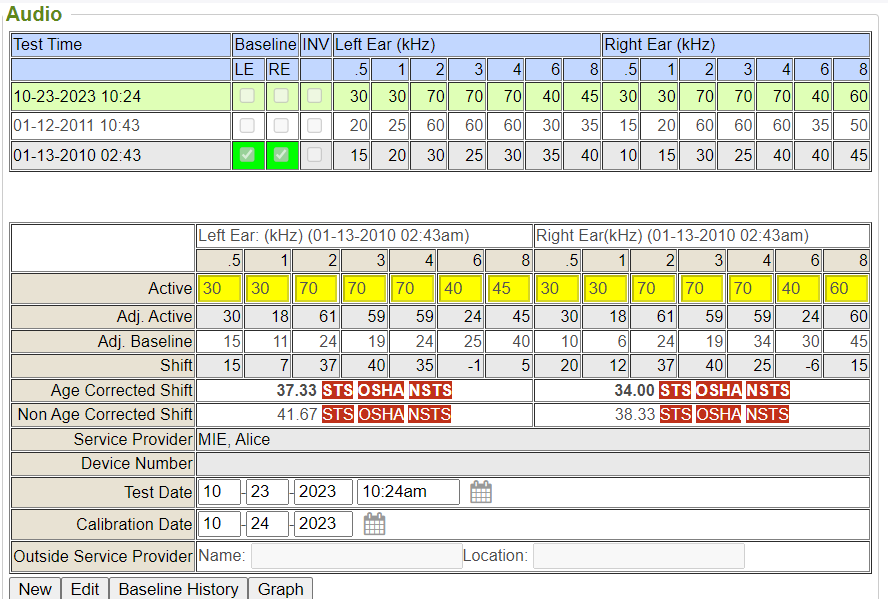The height and width of the screenshot is (599, 888).
Task: Click Non Age Corrected STS badge, right ear
Action: pyautogui.click(x=675, y=414)
